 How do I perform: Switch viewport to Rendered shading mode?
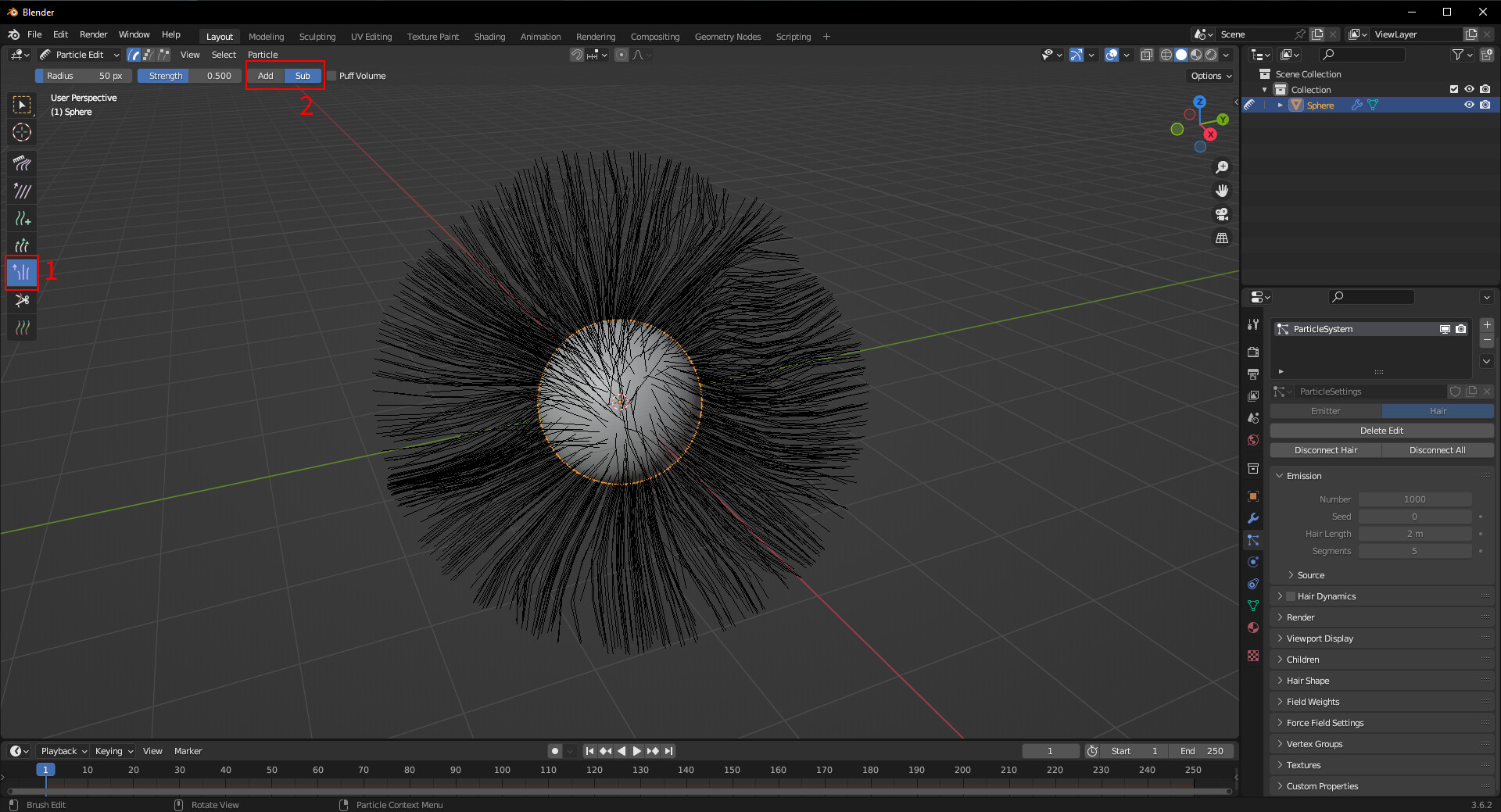coord(1210,55)
